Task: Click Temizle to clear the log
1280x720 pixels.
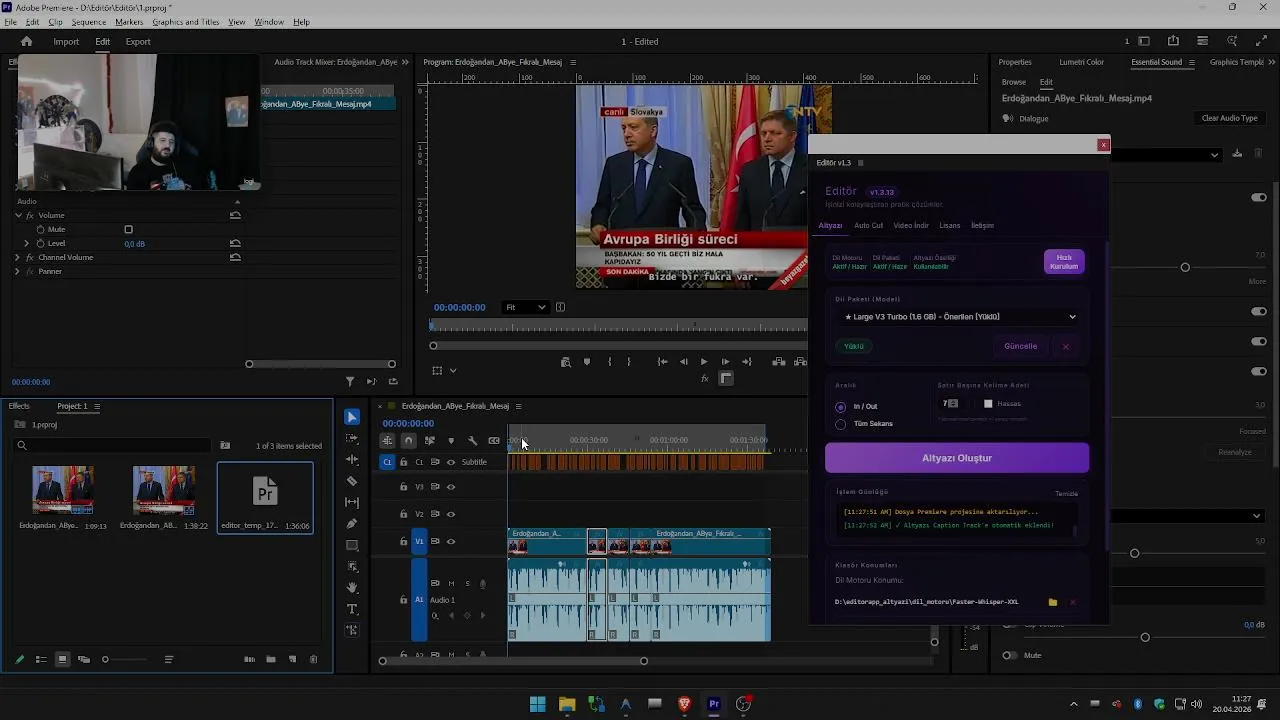Action: pos(1066,494)
